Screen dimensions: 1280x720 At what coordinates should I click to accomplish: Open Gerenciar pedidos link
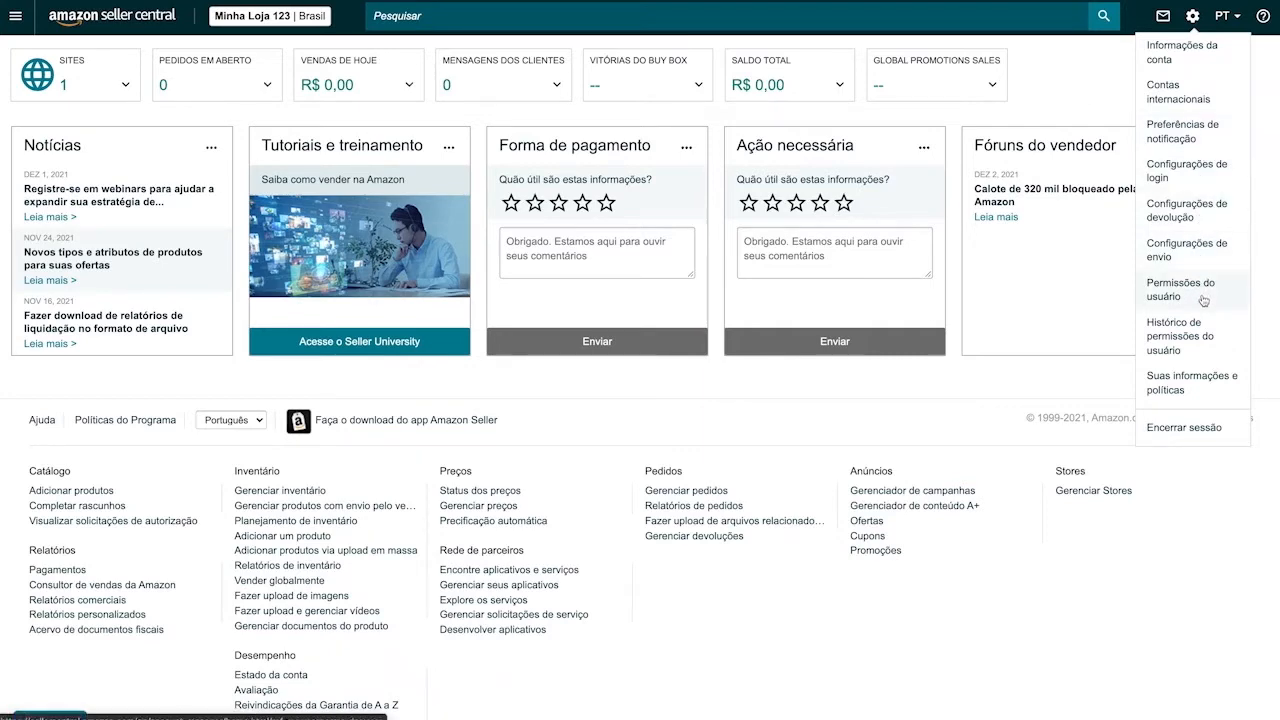tap(686, 491)
